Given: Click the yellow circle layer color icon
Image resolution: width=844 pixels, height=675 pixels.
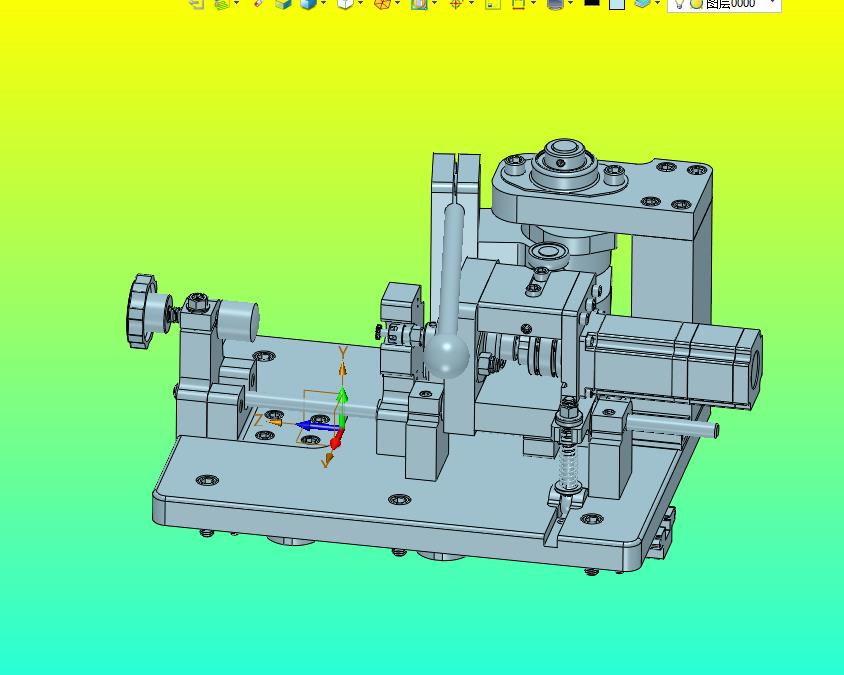Looking at the screenshot, I should pyautogui.click(x=697, y=4).
